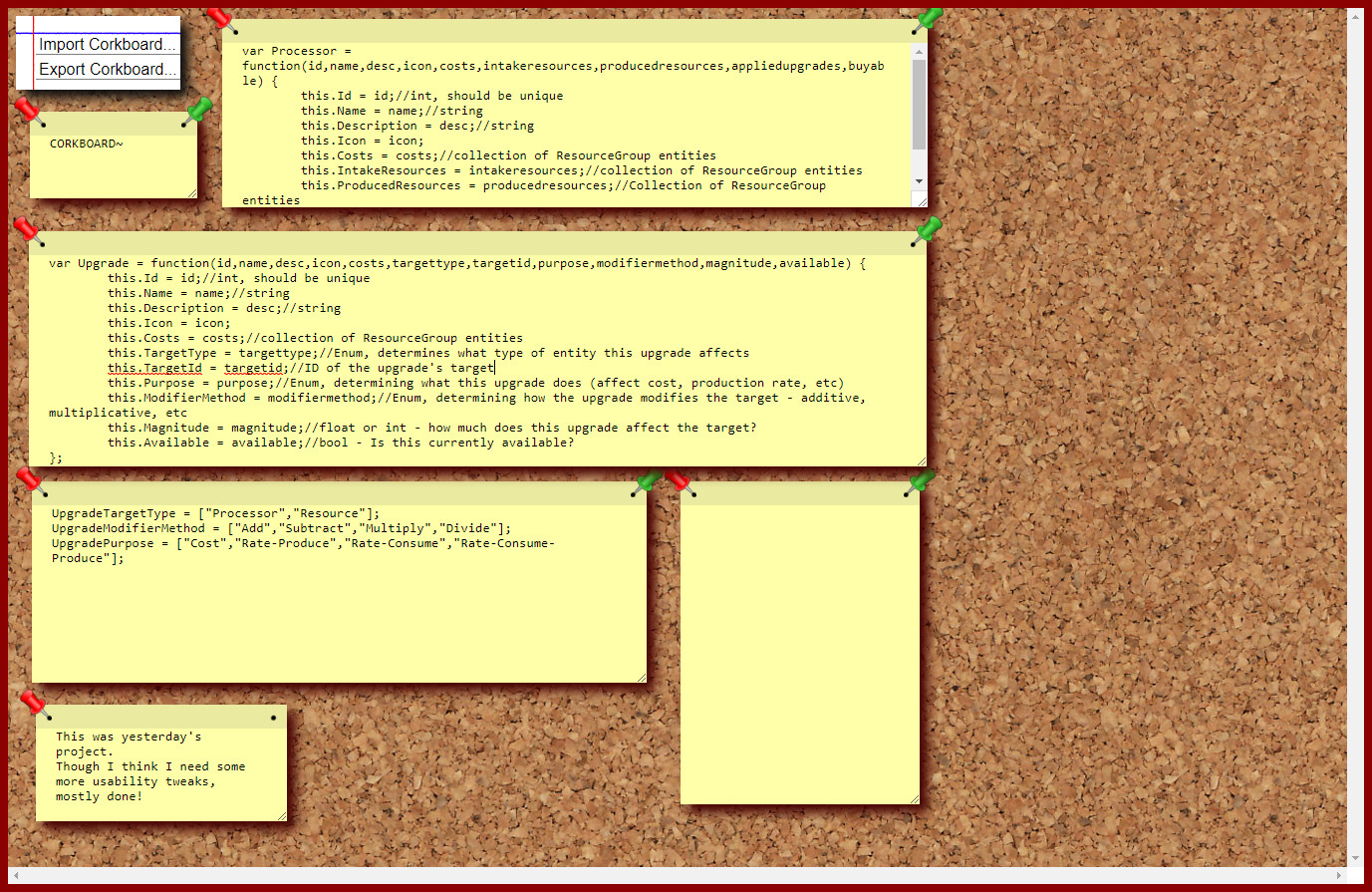Click the red pin on the yesterday's project note
Image resolution: width=1372 pixels, height=892 pixels.
click(34, 705)
